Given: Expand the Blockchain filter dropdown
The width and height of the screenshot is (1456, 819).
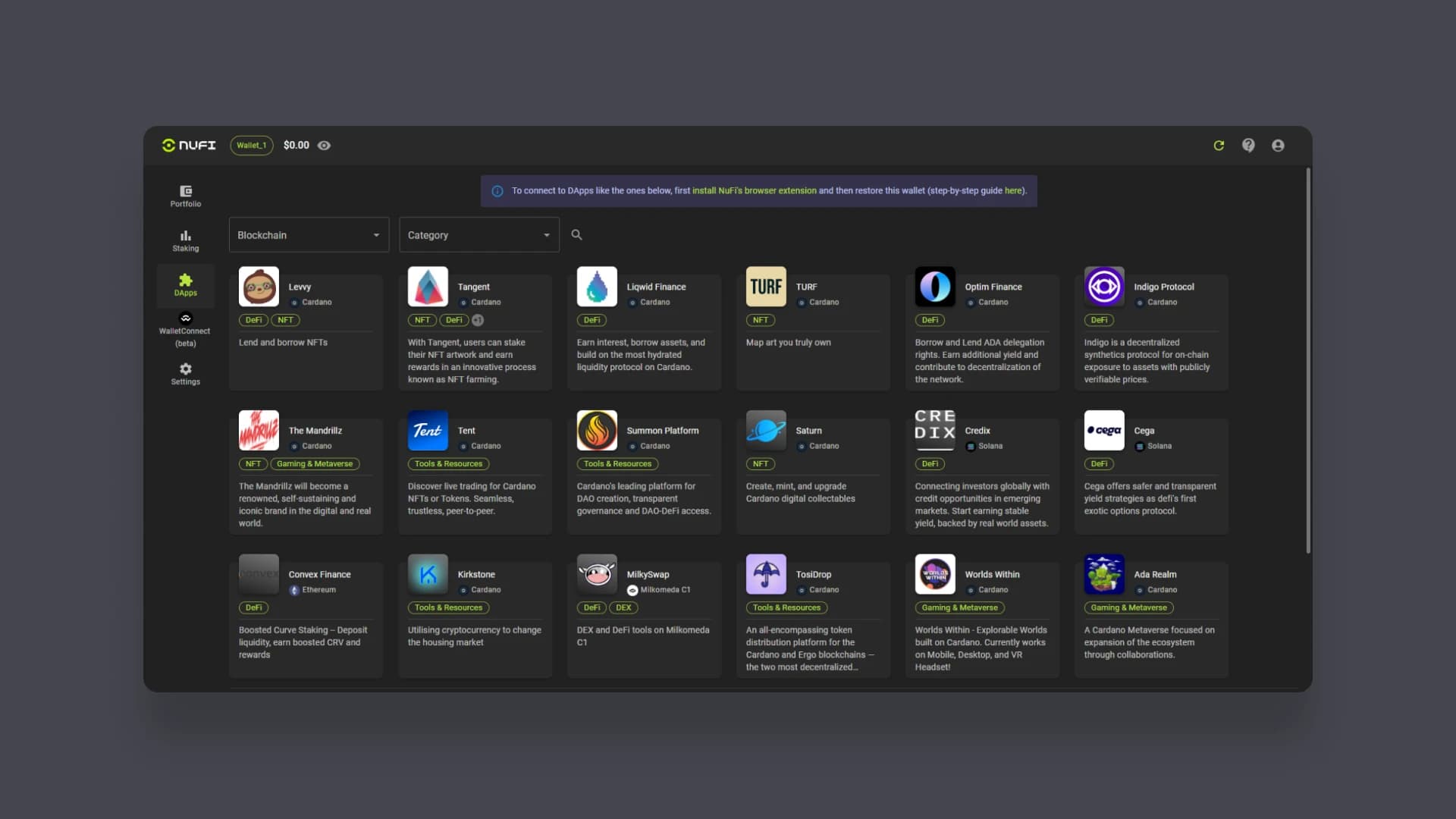Looking at the screenshot, I should coord(309,235).
